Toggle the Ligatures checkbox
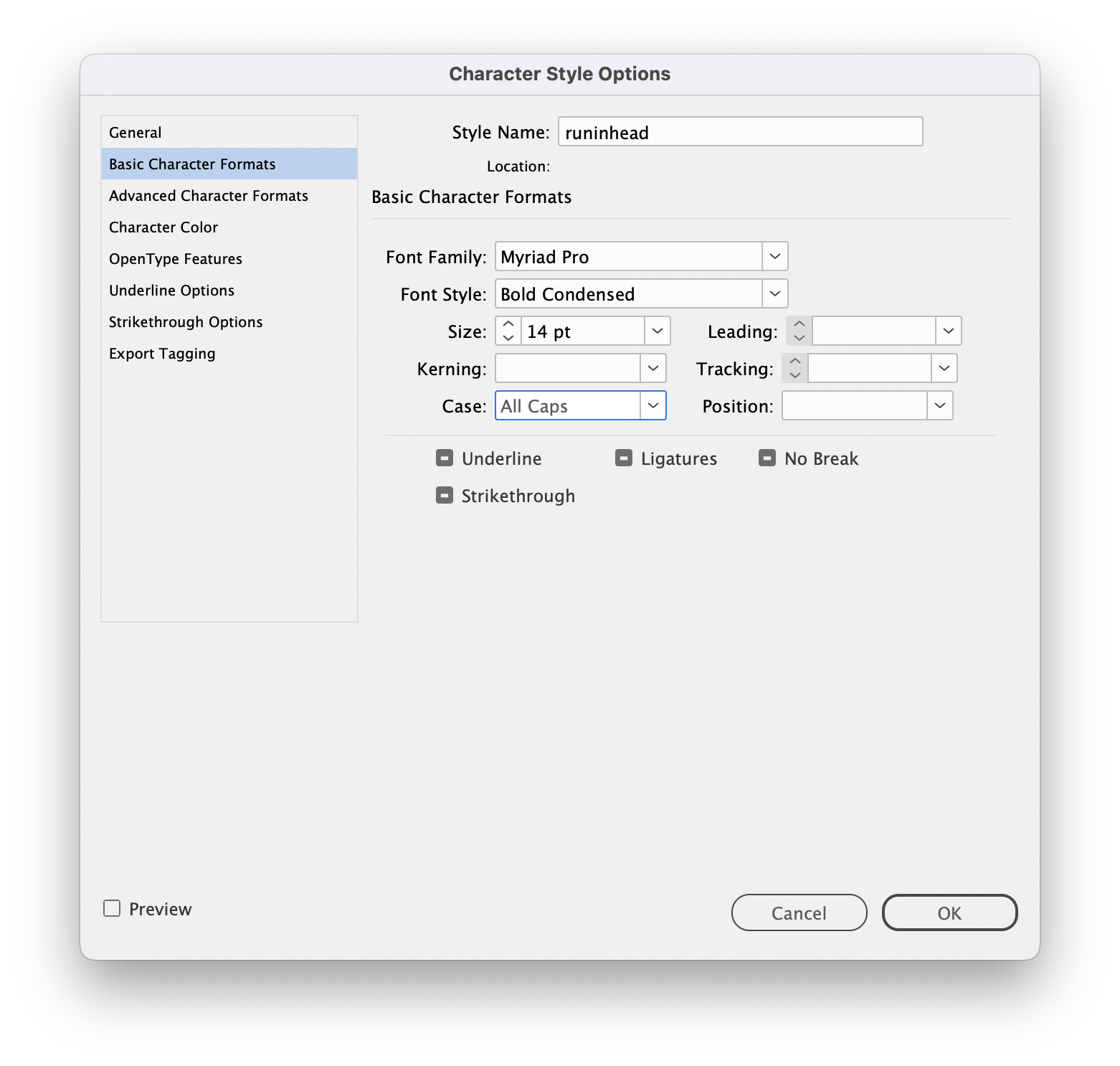 (622, 457)
